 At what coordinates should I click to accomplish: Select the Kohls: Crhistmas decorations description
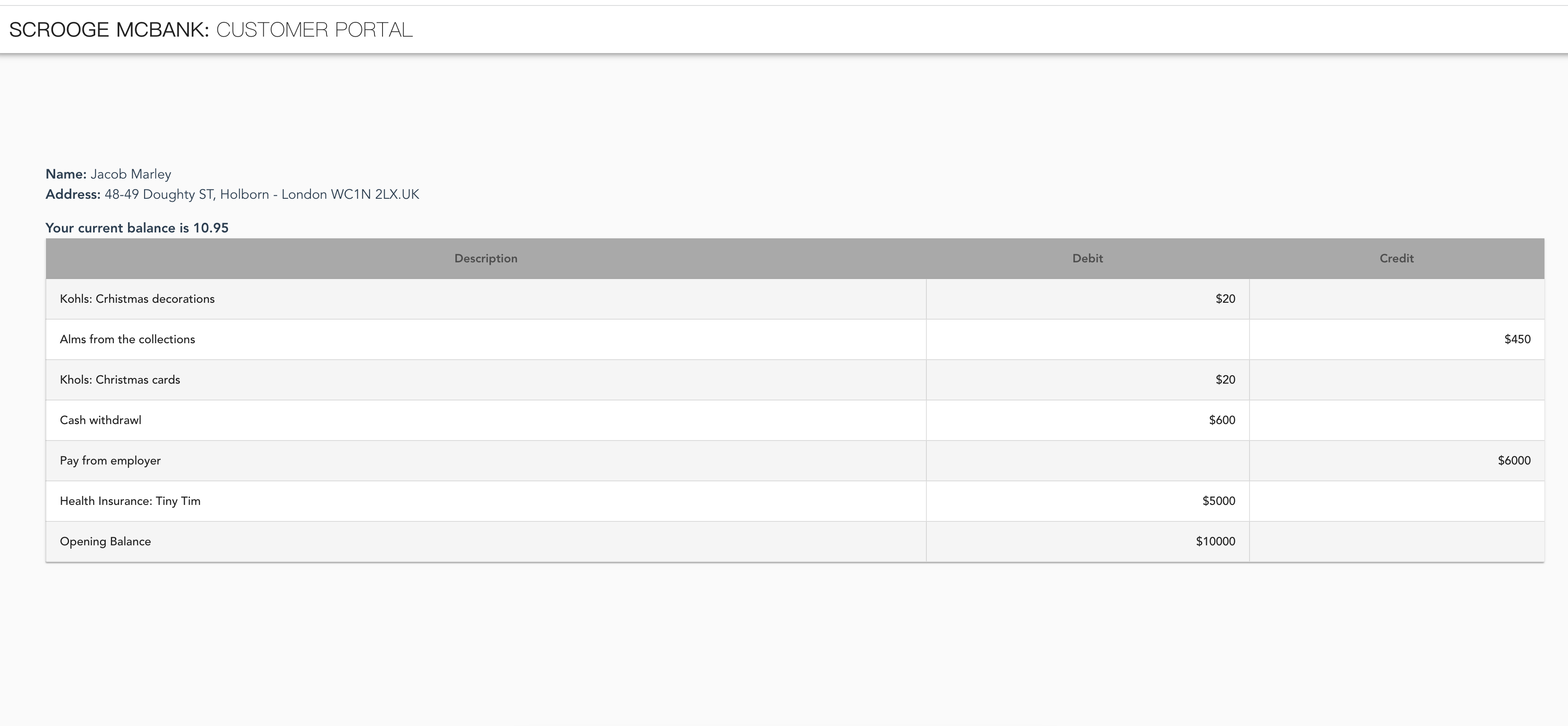click(137, 299)
